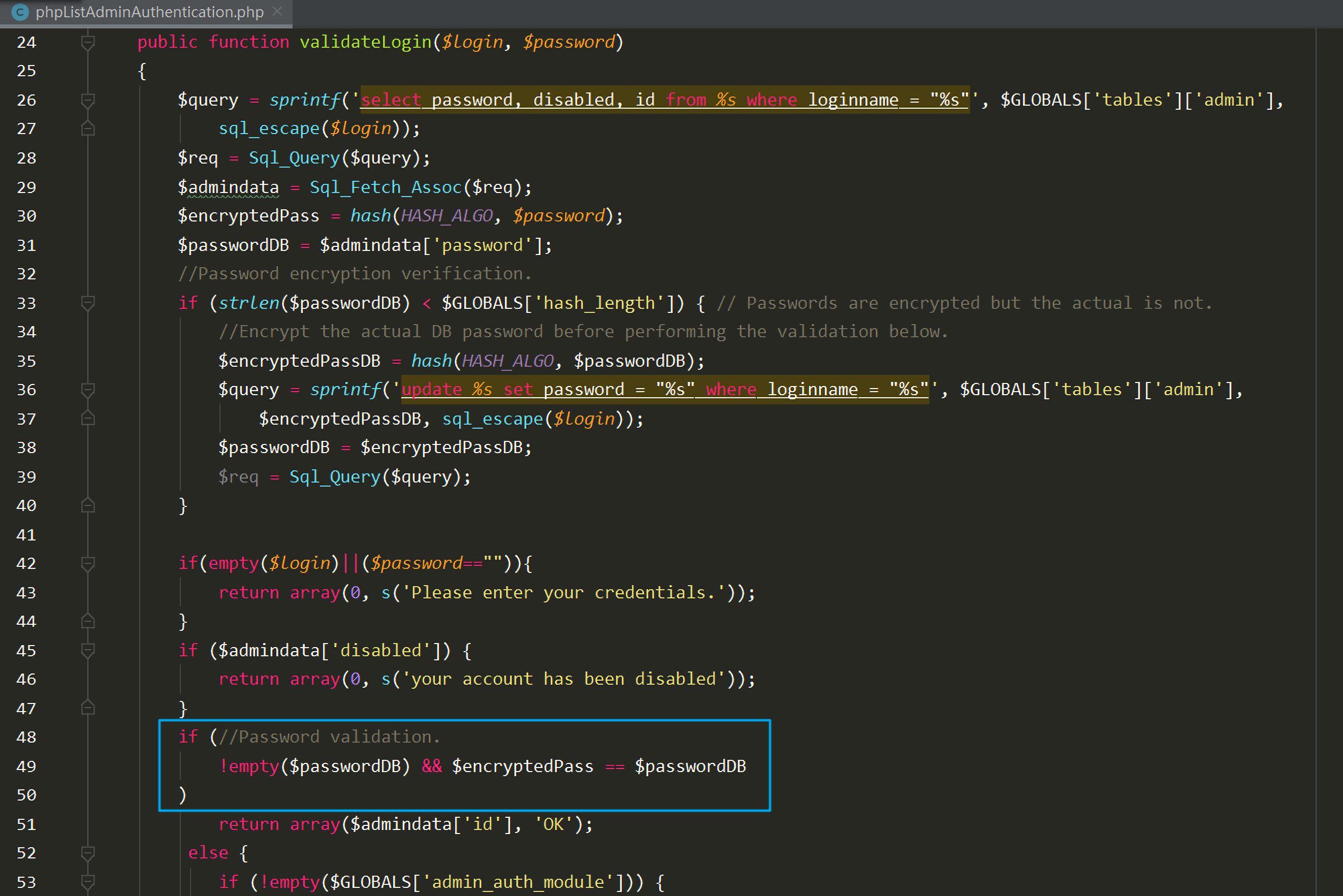Click the validateLogin function name
Screen dimensions: 1343x896
tap(366, 42)
